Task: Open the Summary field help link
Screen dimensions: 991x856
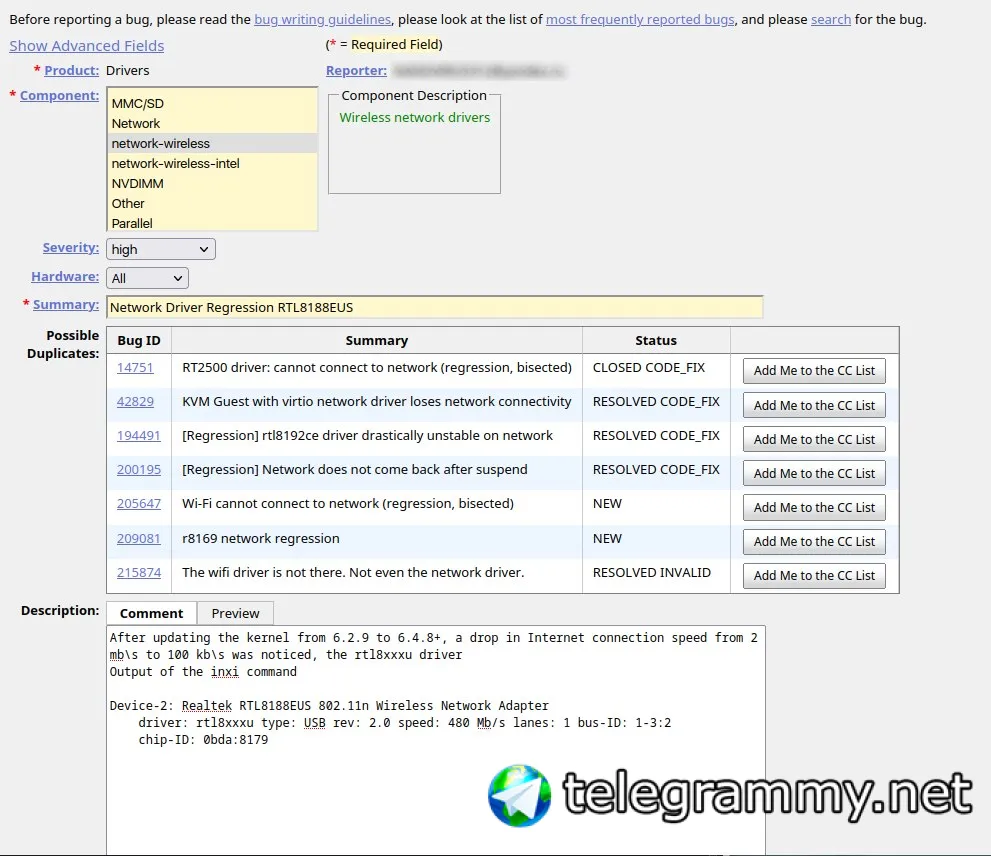Action: tap(66, 305)
